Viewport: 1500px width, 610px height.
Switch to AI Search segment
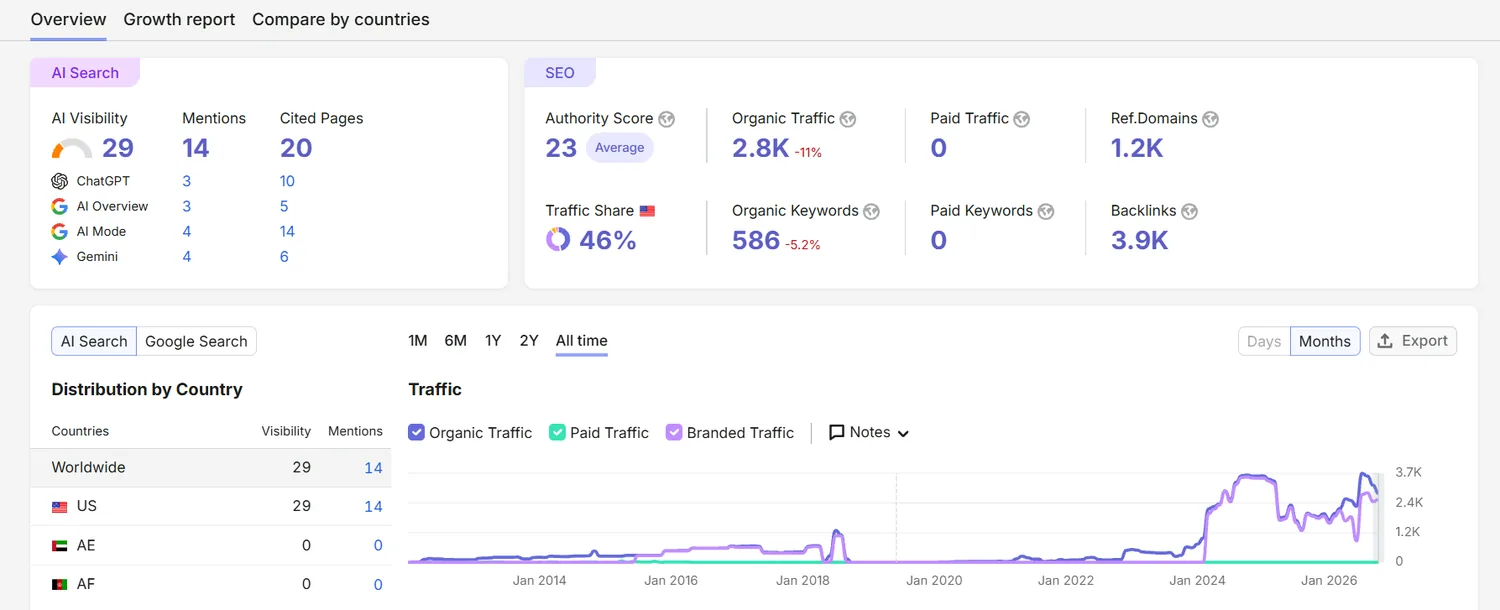(94, 341)
